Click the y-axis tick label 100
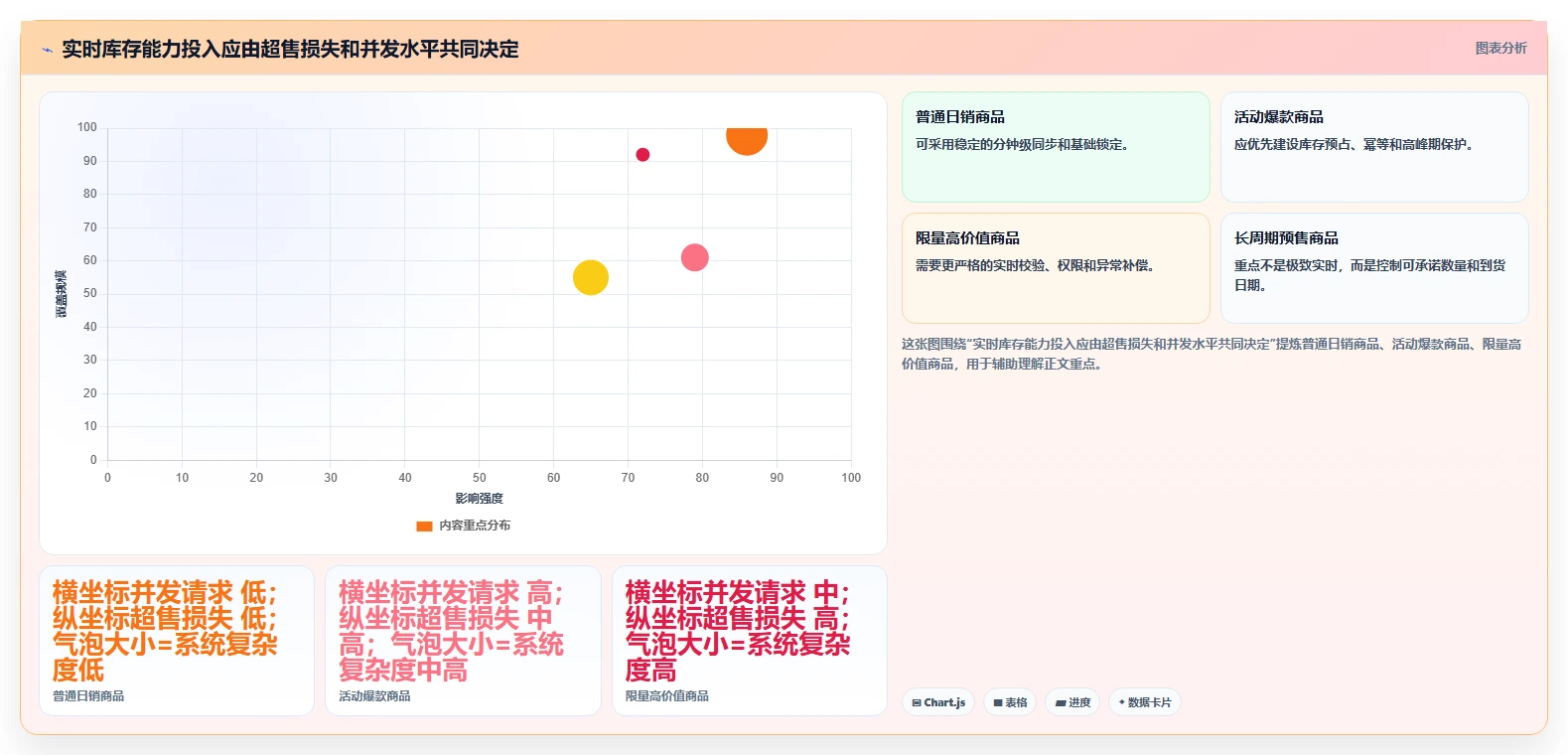This screenshot has width=1568, height=755. 87,127
